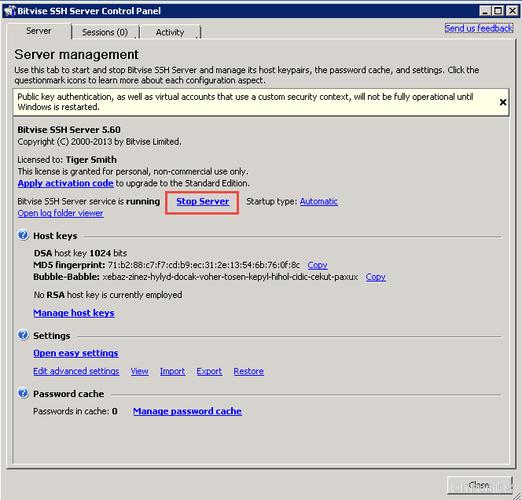Screen dimensions: 522x500
Task: Click the Stop Server link
Action: pos(202,201)
